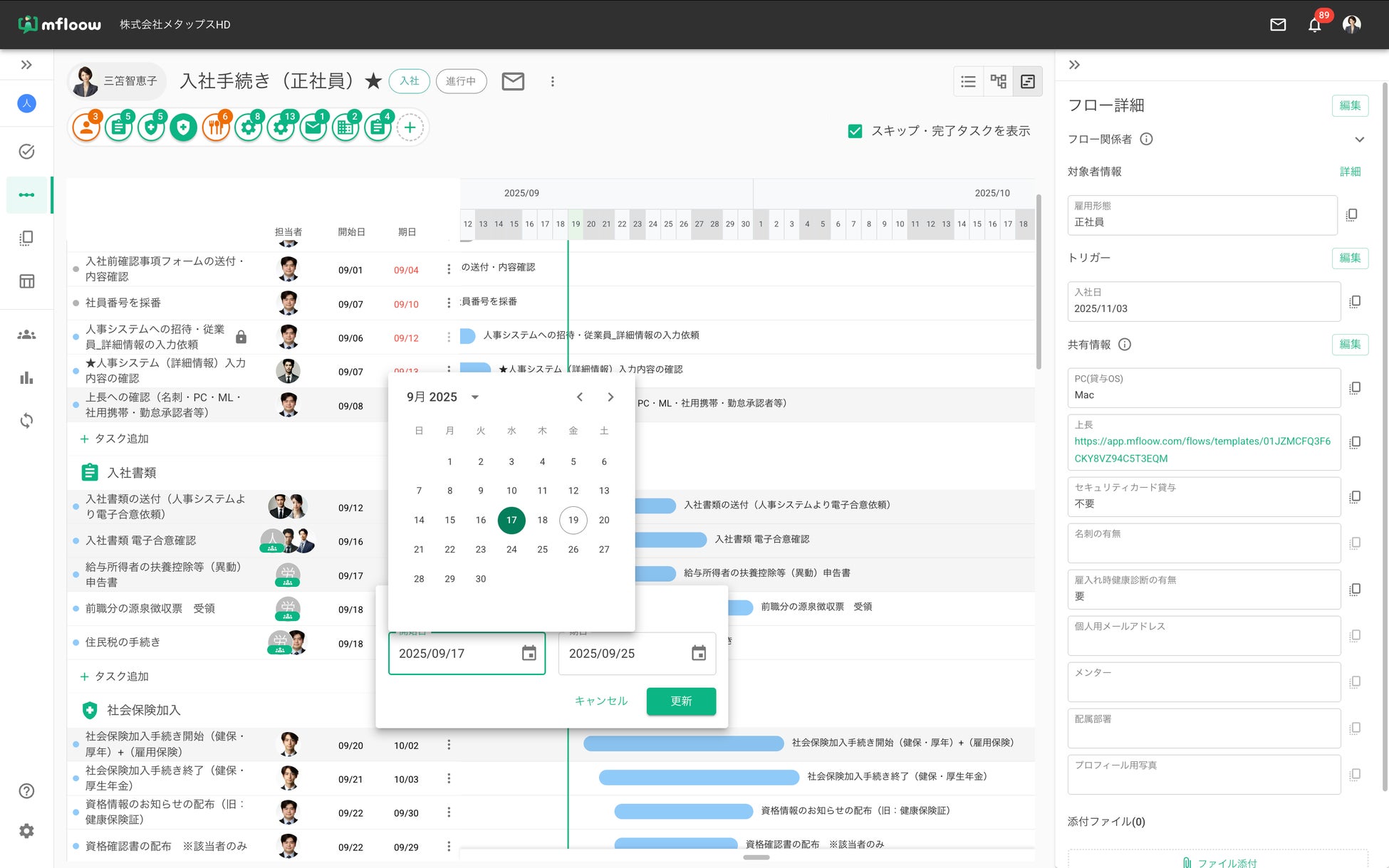Open the bar chart reports sidebar icon

pyautogui.click(x=26, y=377)
